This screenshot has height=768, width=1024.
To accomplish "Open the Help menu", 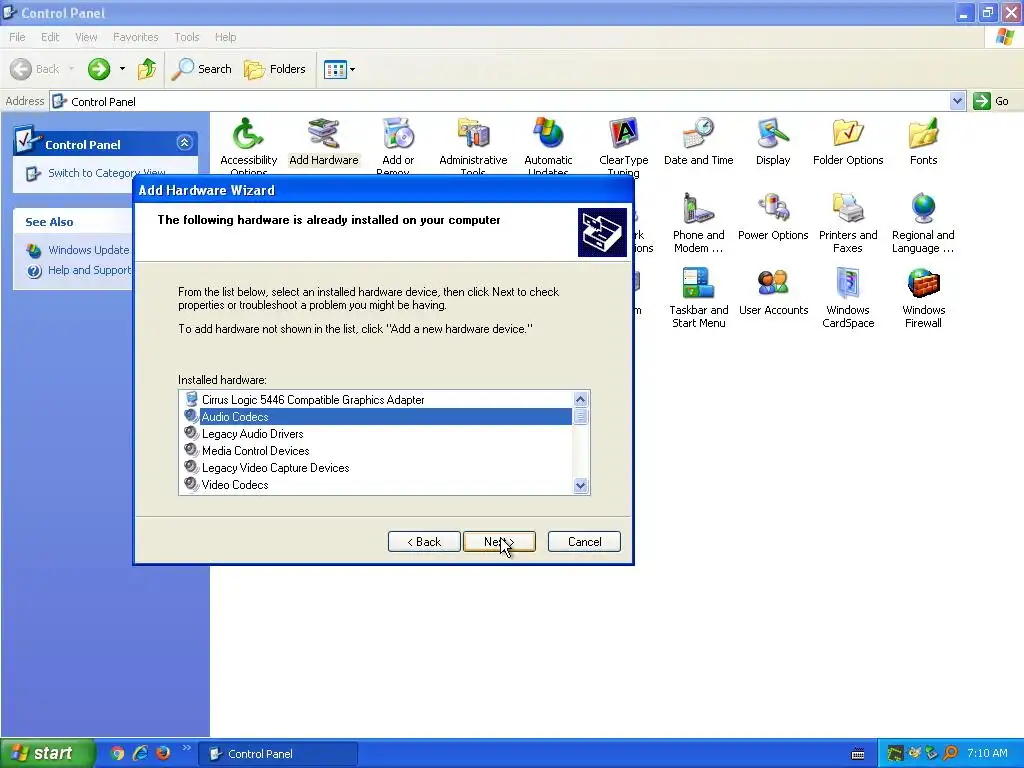I will 225,37.
